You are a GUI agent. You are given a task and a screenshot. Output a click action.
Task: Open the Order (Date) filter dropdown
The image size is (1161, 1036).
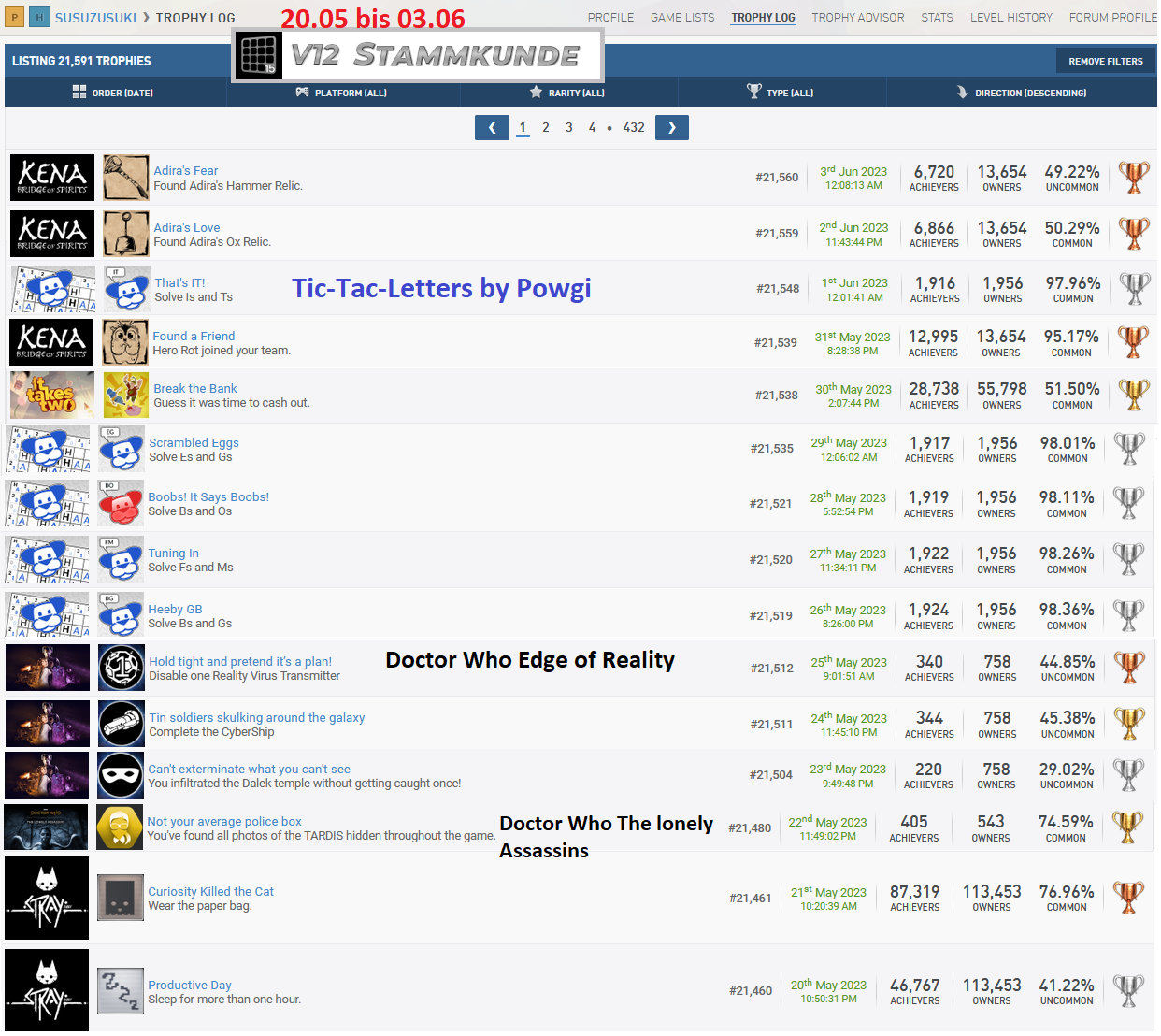click(113, 93)
